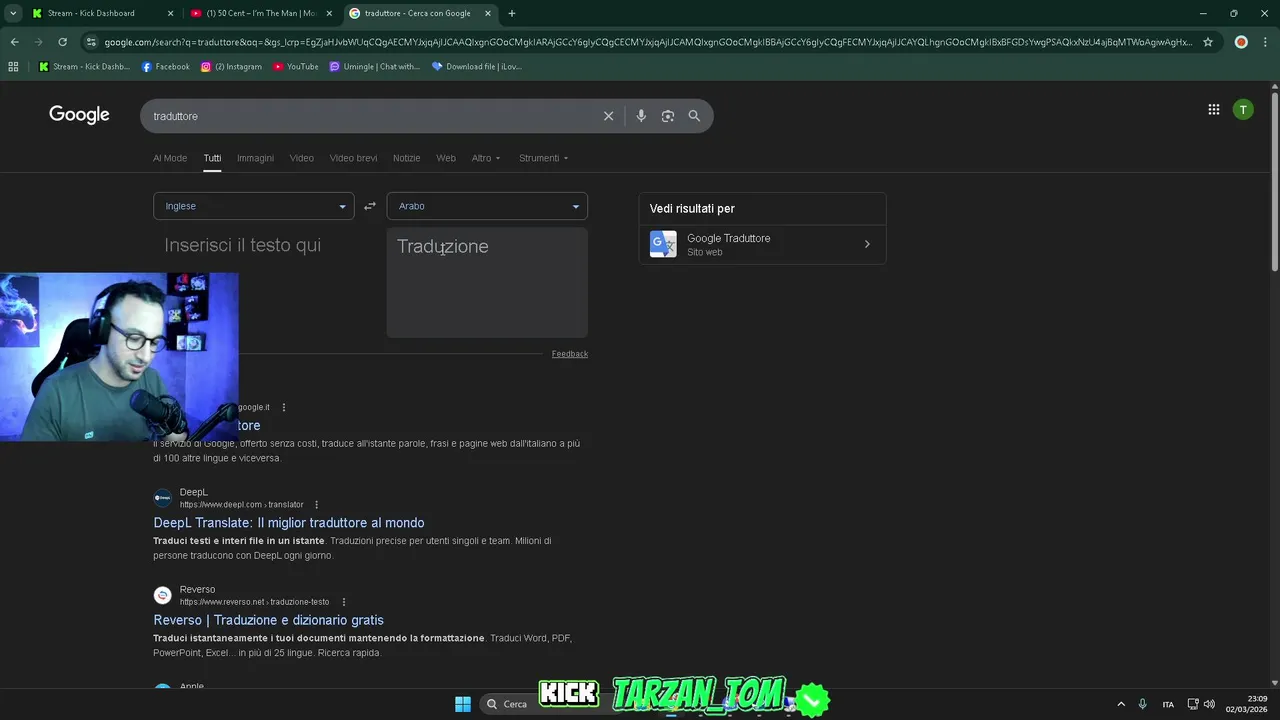
Task: Open search by image camera icon
Action: point(668,116)
